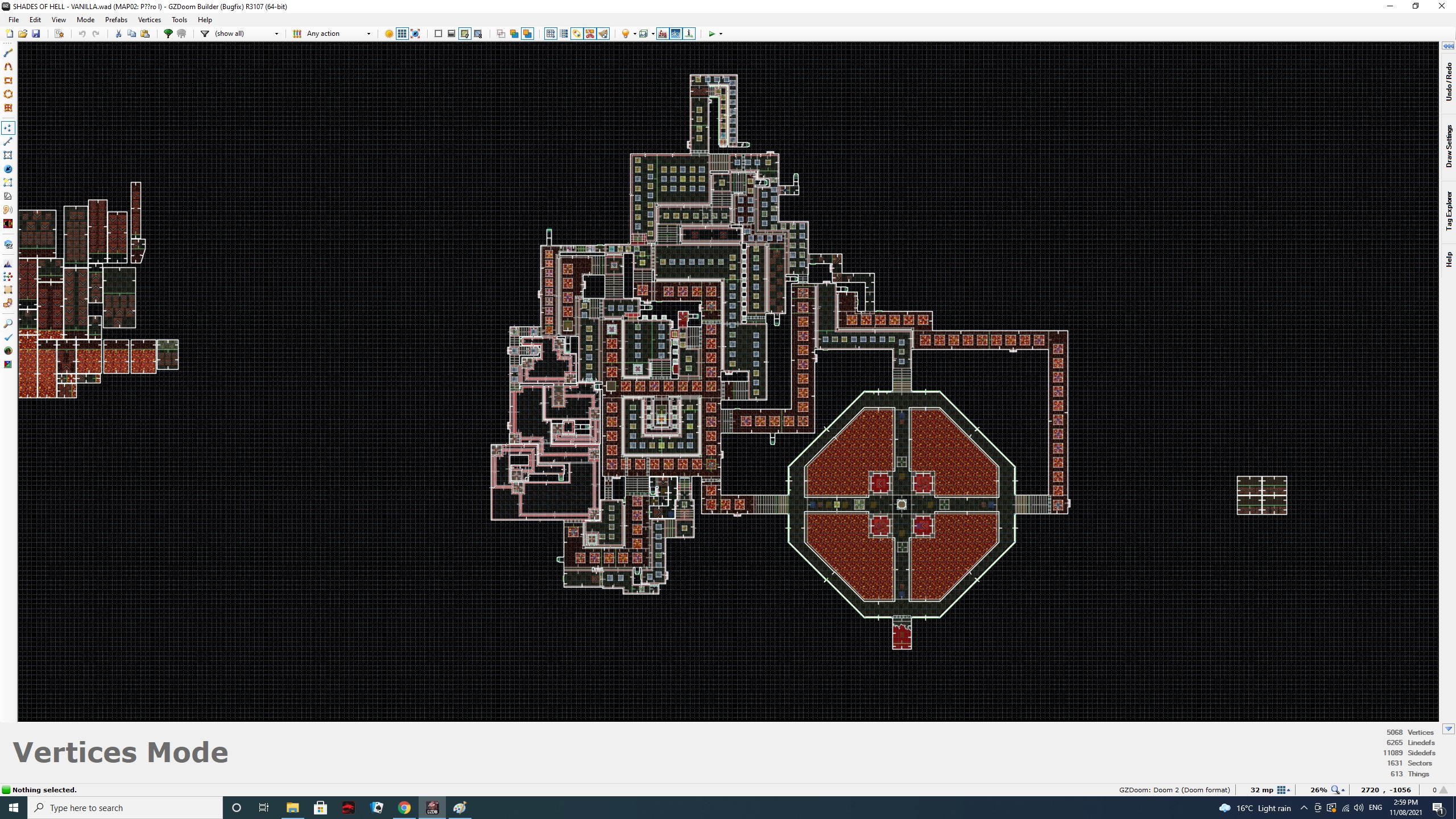This screenshot has height=819, width=1456.
Task: Click the things filter funnel icon
Action: (x=205, y=34)
